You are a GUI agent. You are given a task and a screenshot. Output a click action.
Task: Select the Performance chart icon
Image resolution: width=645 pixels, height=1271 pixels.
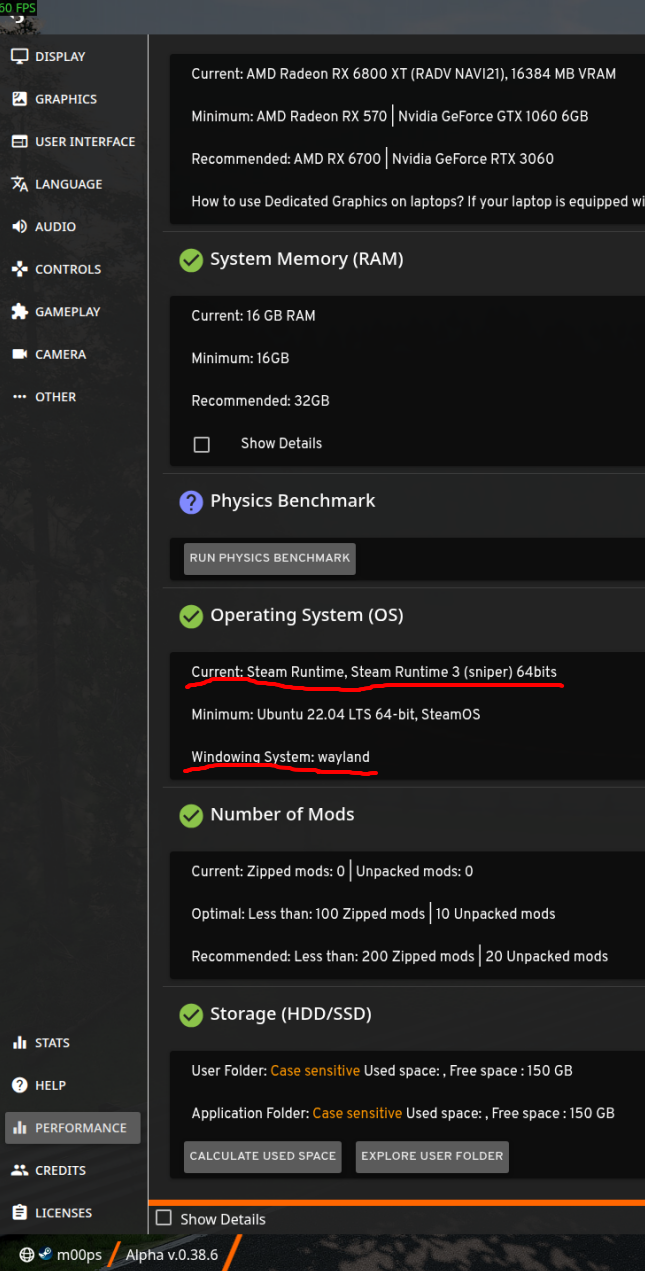(19, 1128)
